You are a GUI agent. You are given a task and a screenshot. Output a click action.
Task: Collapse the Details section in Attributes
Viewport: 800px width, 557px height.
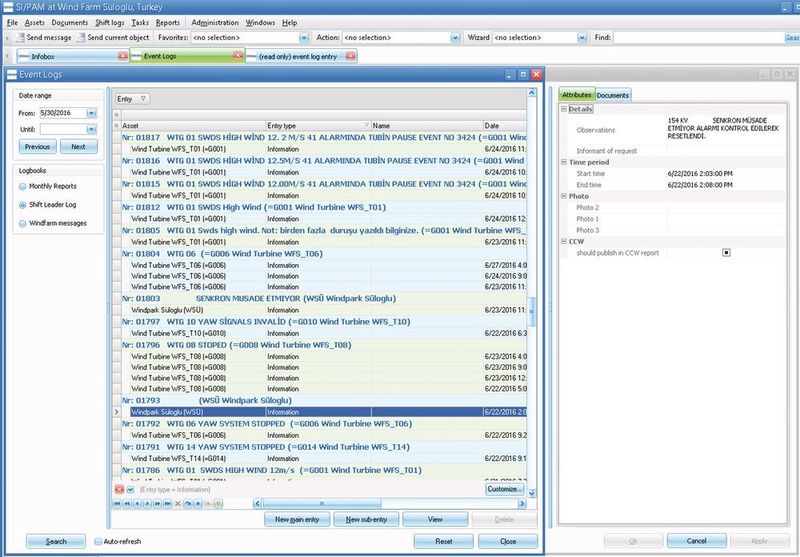click(564, 108)
